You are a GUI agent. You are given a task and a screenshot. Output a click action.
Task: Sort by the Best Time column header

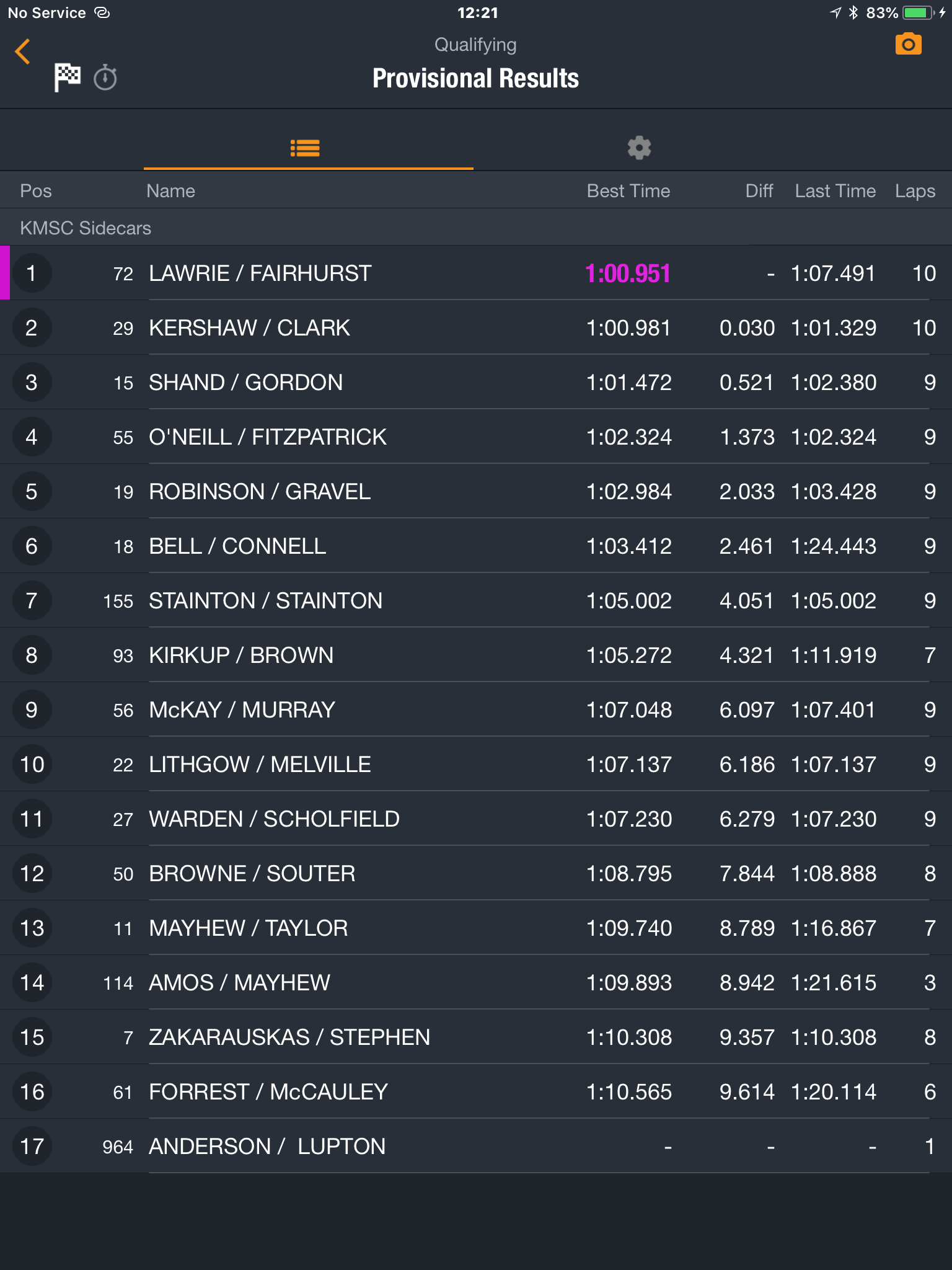point(628,191)
